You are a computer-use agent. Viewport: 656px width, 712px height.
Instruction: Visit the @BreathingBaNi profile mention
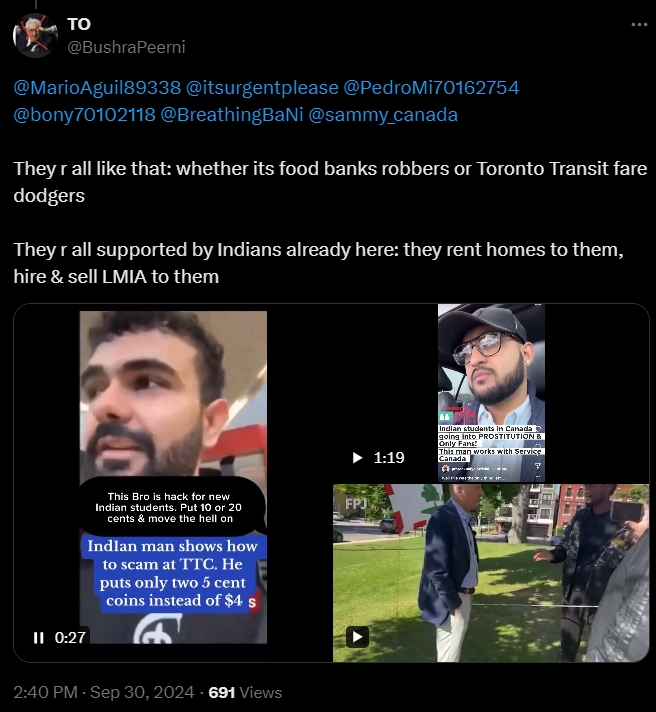pos(232,114)
